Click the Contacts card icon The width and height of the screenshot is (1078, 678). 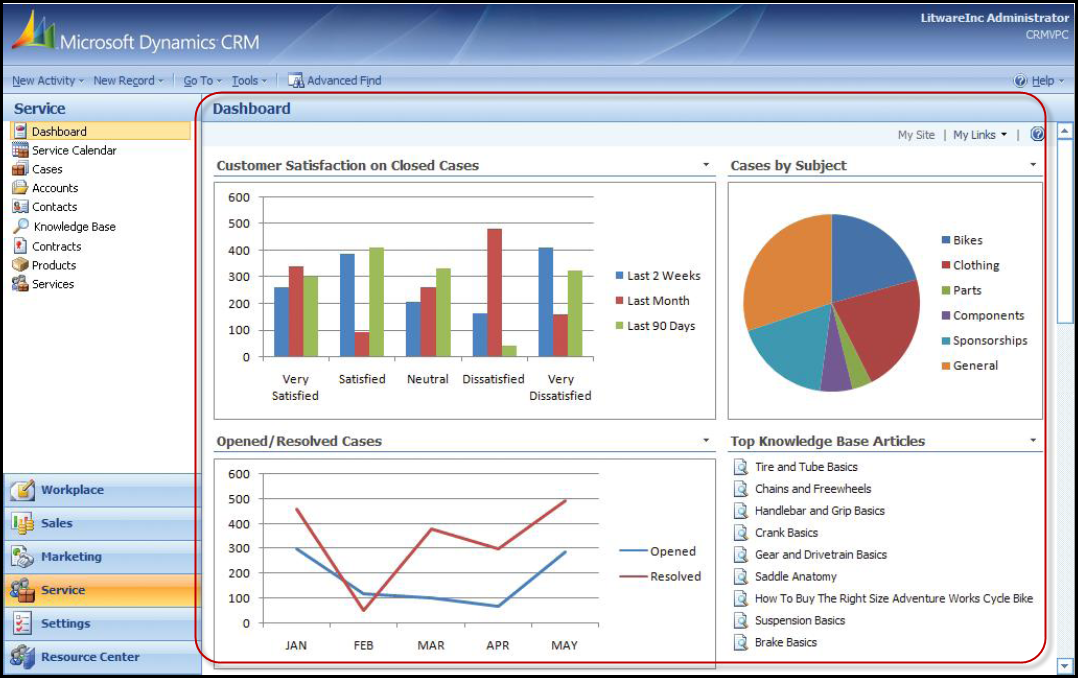click(x=20, y=206)
